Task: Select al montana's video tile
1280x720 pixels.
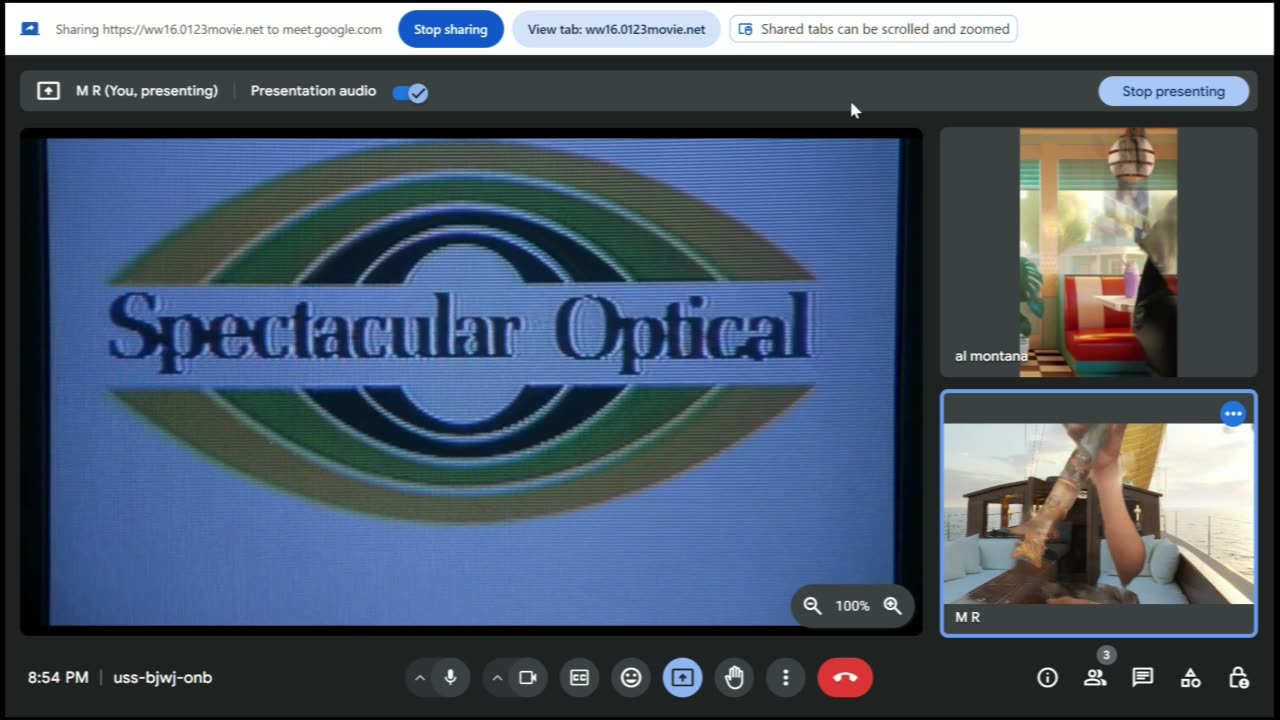Action: (1098, 252)
